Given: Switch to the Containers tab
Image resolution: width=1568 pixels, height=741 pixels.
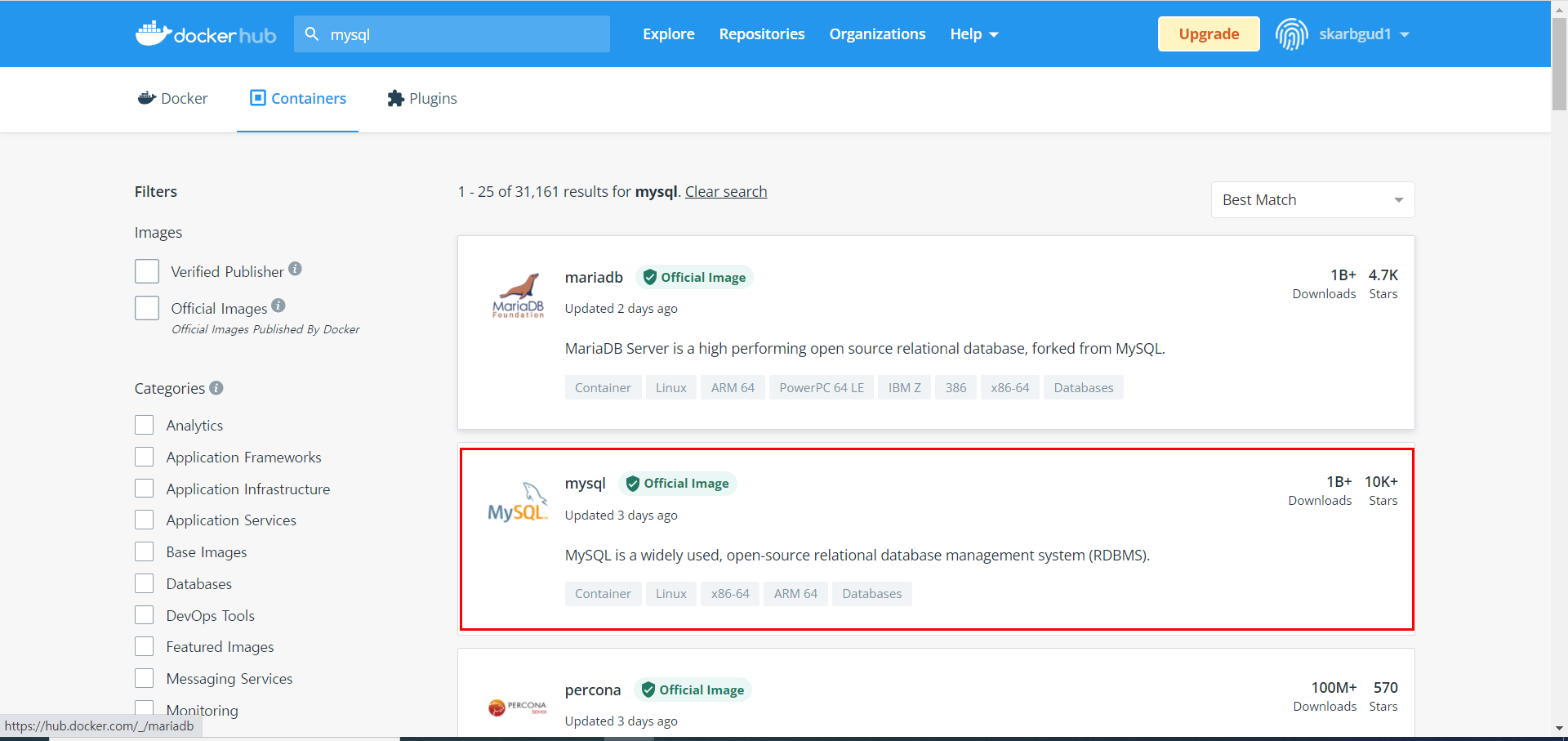Looking at the screenshot, I should pyautogui.click(x=298, y=98).
